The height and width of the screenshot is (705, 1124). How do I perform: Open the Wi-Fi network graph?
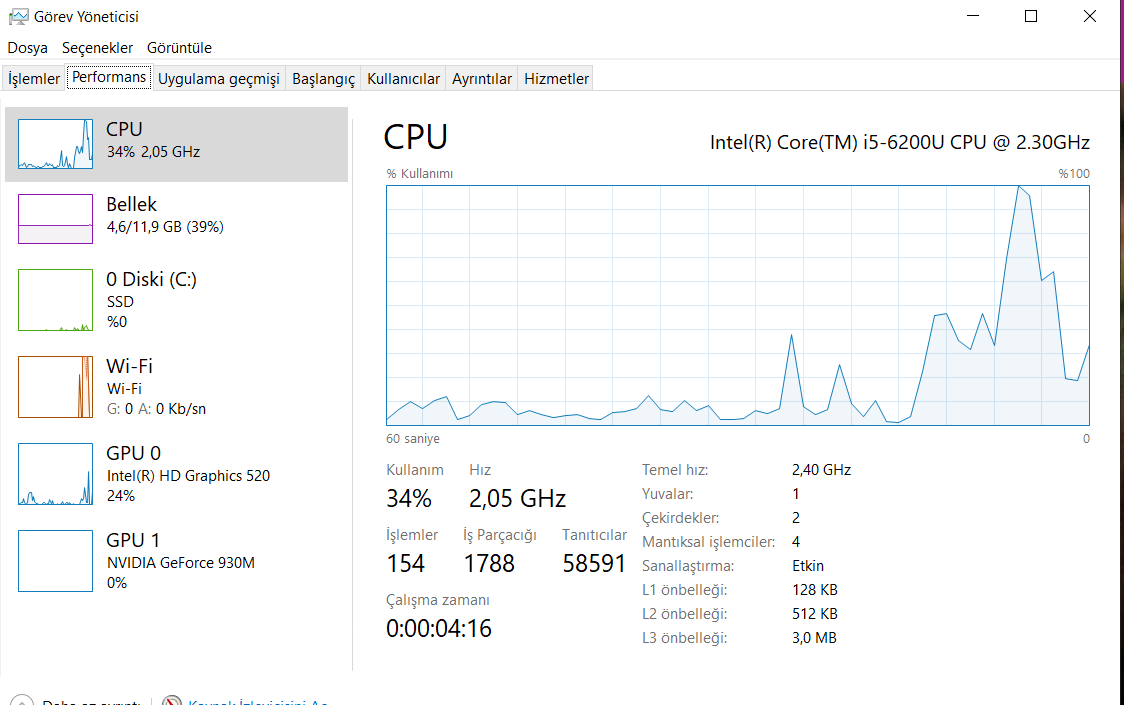click(x=55, y=386)
